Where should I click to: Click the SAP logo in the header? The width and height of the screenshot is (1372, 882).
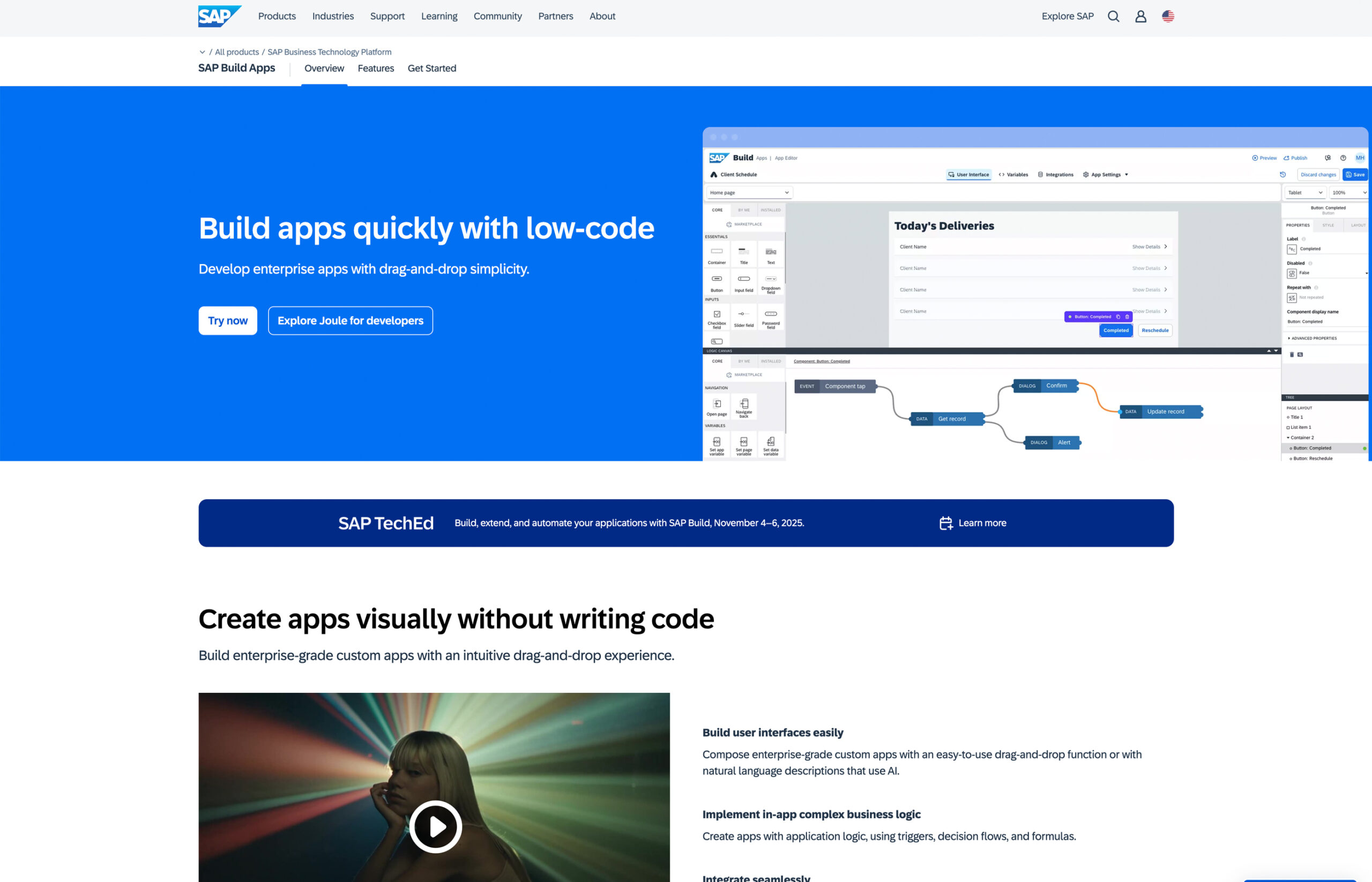coord(219,16)
